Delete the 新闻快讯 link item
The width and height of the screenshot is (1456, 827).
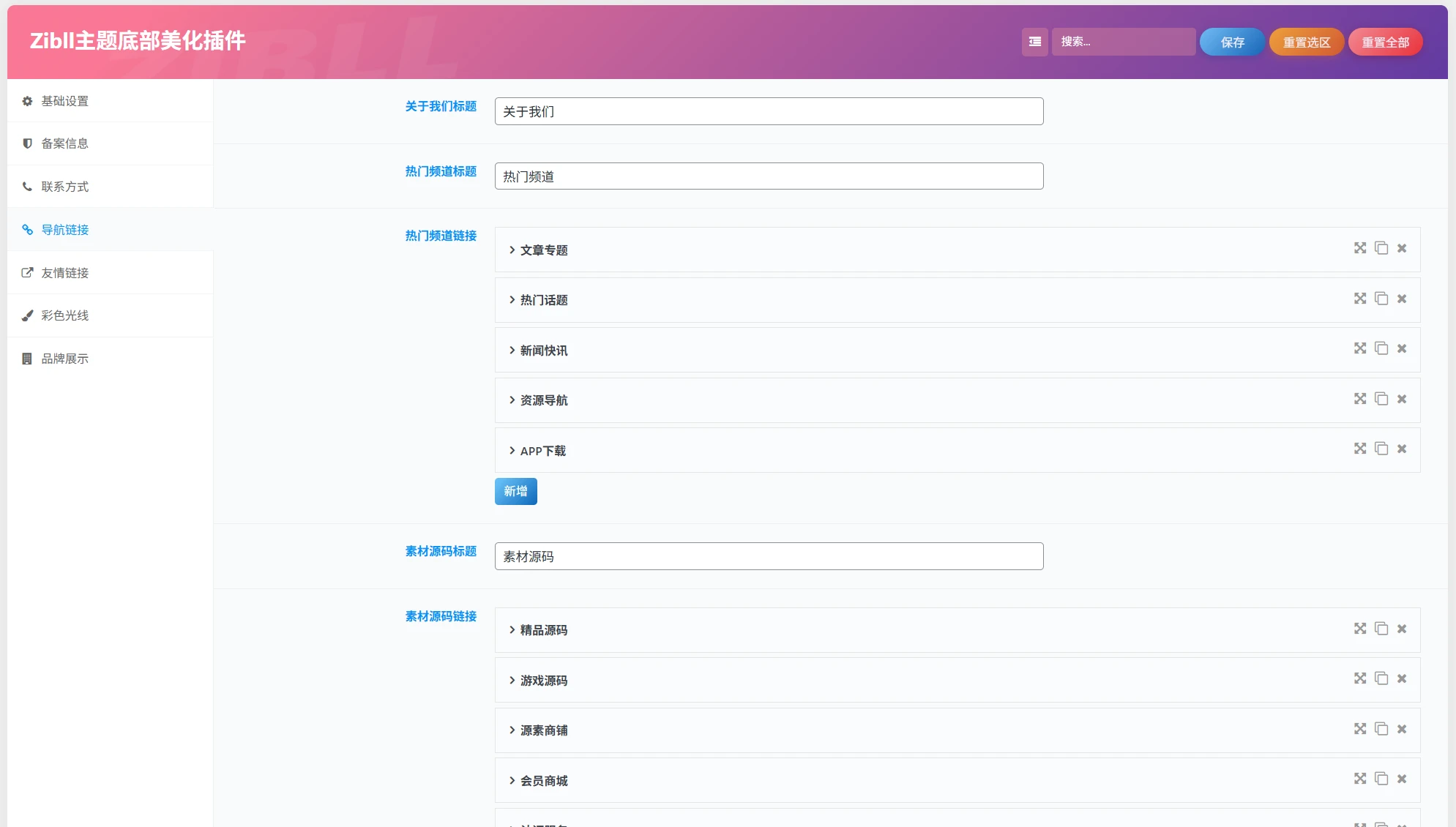coord(1401,348)
